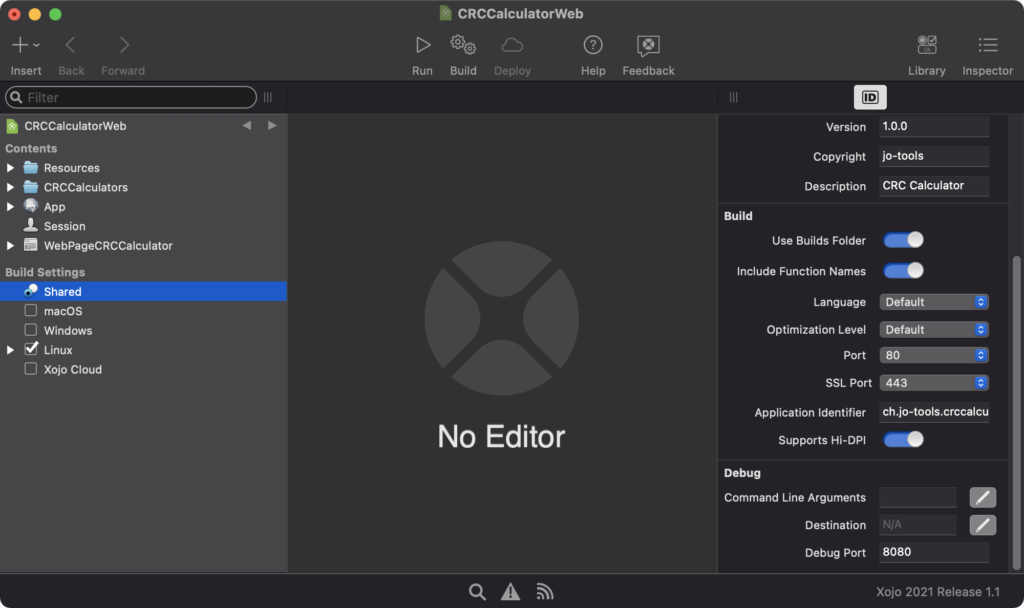Click the Copyright field showing jo-tools

click(x=934, y=156)
